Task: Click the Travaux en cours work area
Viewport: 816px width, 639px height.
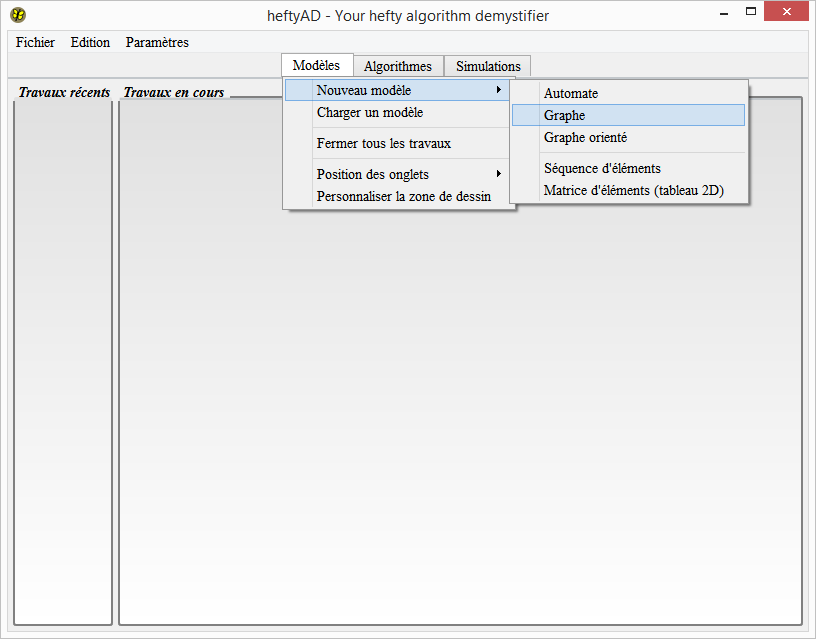Action: 461,361
